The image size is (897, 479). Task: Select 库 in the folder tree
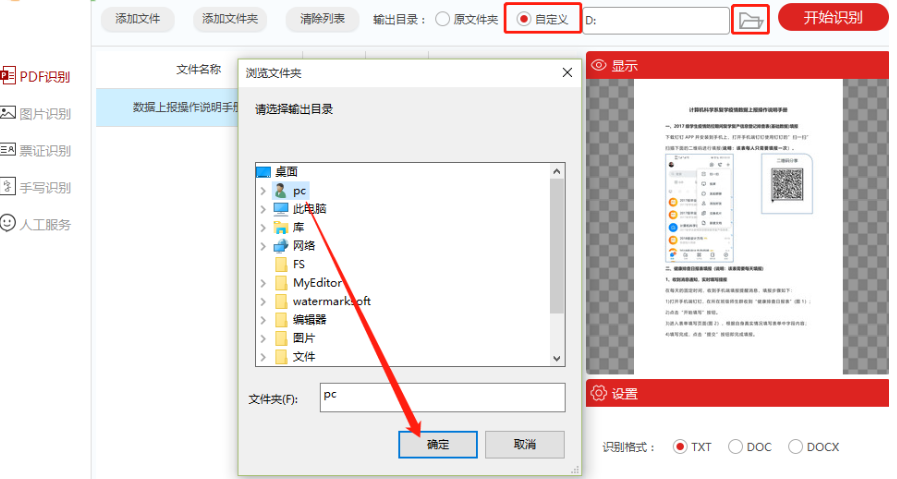point(298,227)
